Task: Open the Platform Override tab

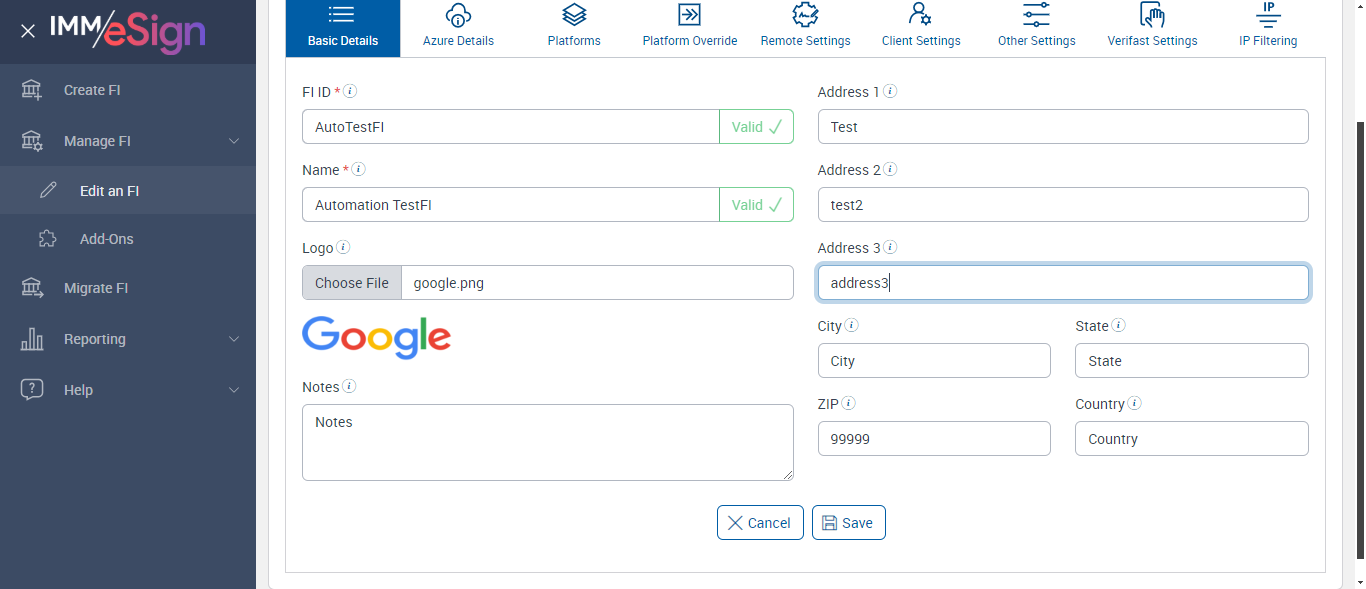Action: 690,28
